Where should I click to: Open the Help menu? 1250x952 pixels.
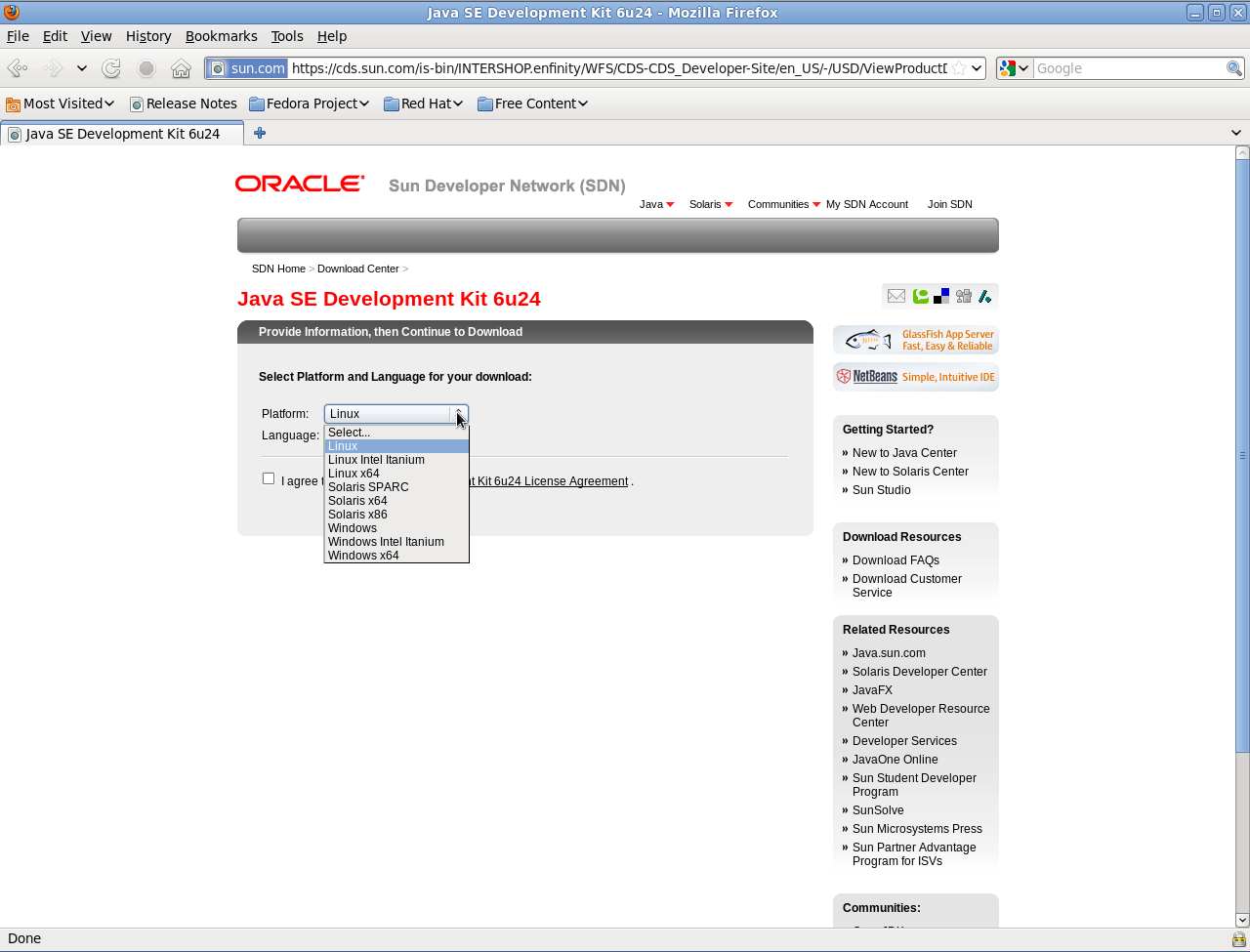point(332,36)
